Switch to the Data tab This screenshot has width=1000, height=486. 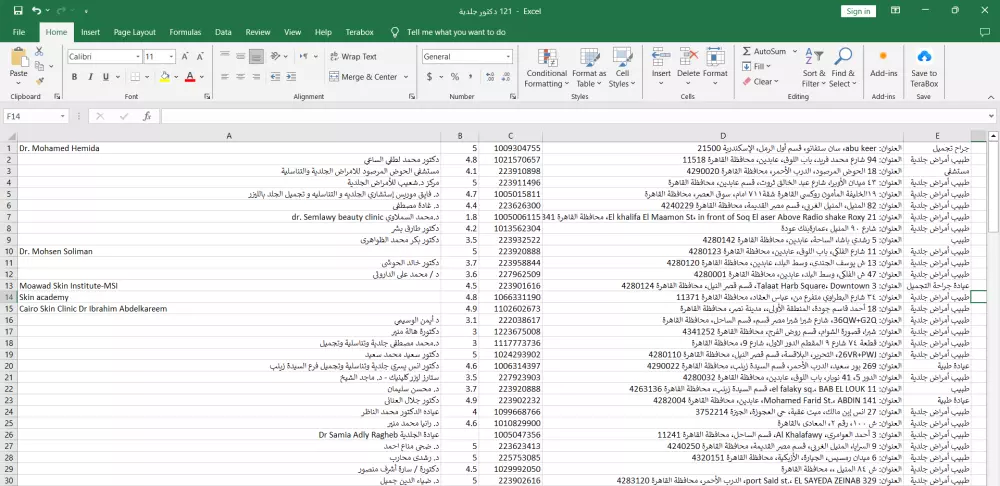tap(223, 32)
